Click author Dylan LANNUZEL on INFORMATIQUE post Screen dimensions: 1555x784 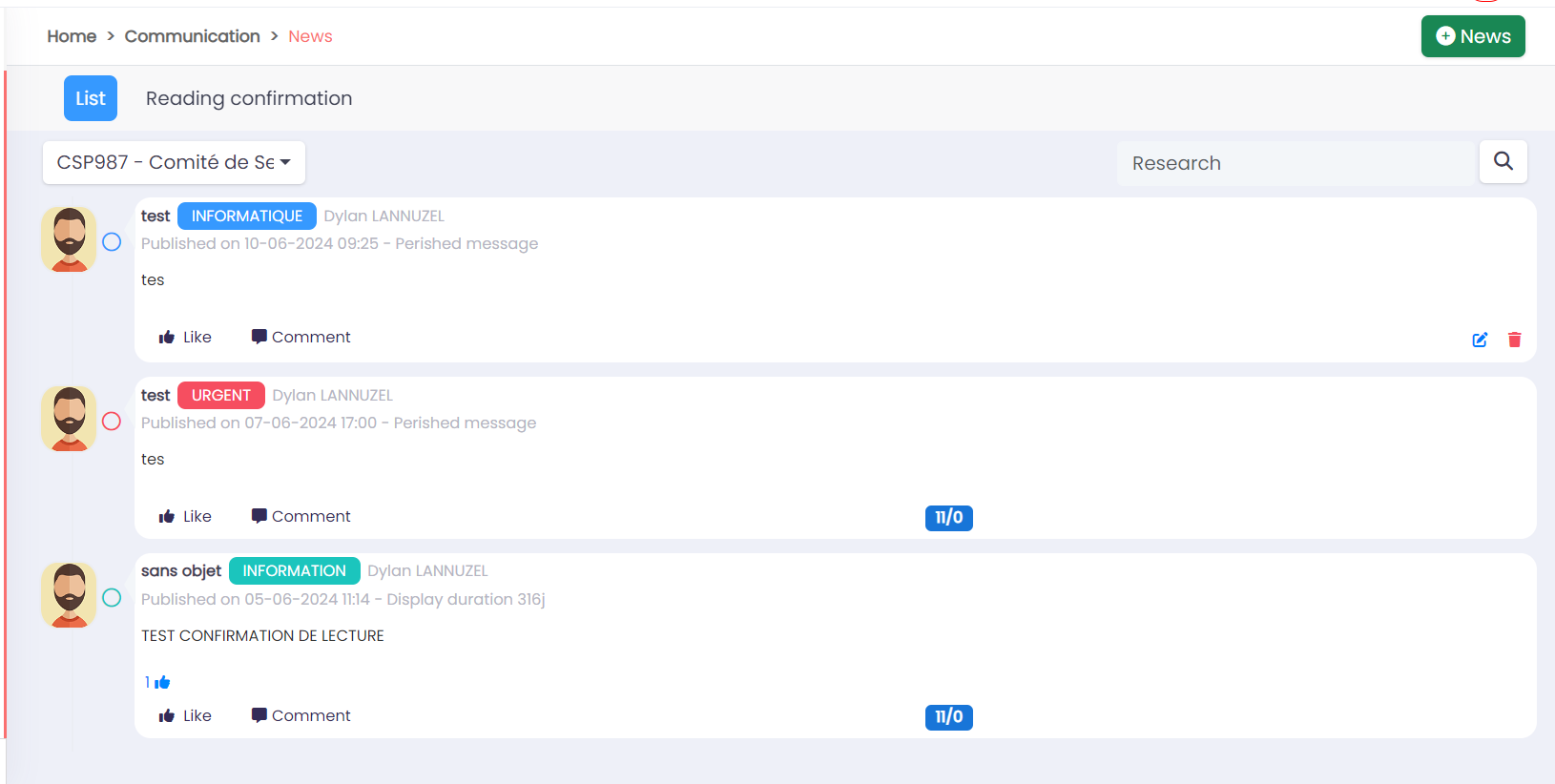pos(384,217)
